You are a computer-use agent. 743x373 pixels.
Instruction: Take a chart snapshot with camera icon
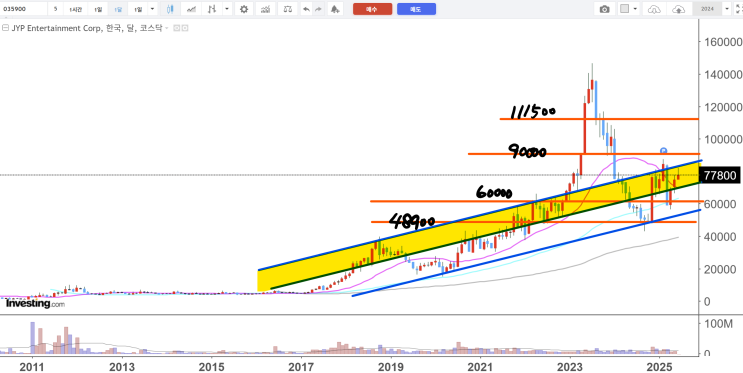pos(605,9)
